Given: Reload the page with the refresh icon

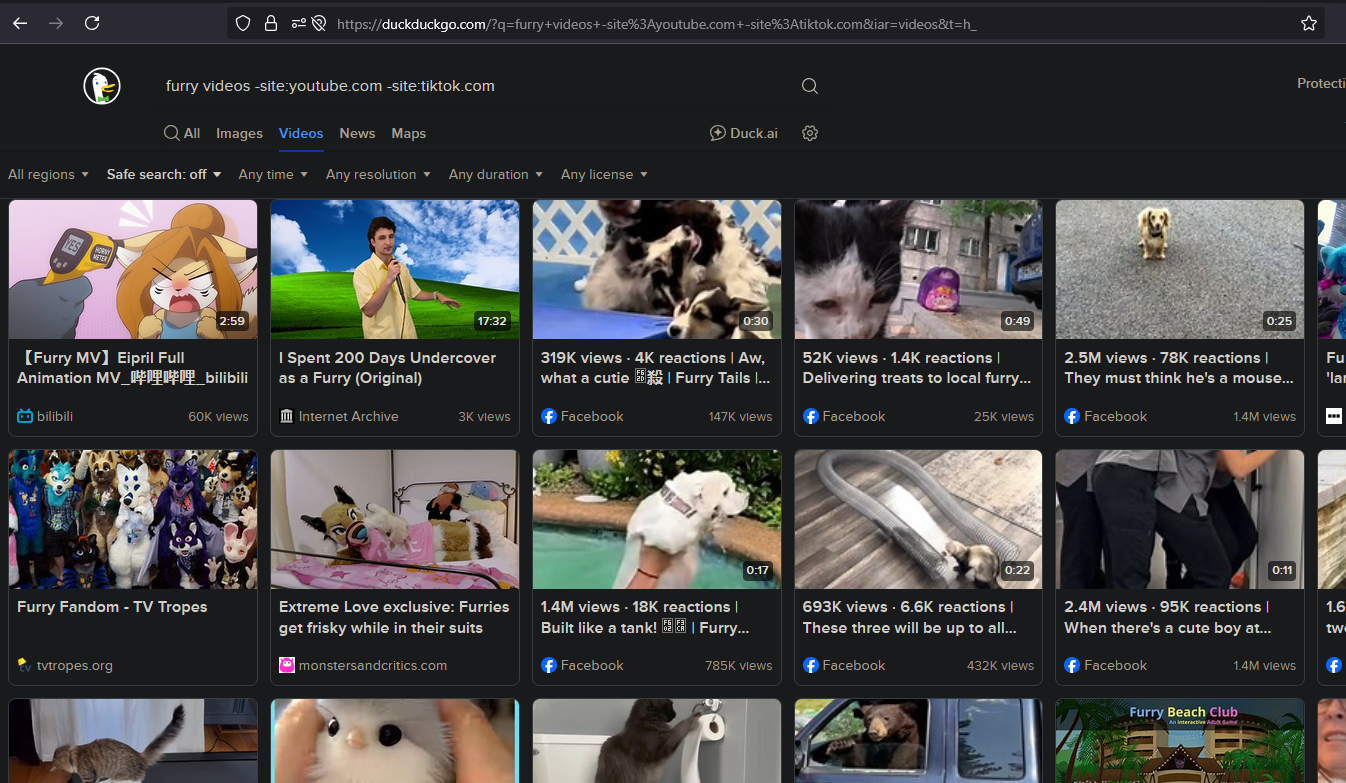Looking at the screenshot, I should (92, 23).
